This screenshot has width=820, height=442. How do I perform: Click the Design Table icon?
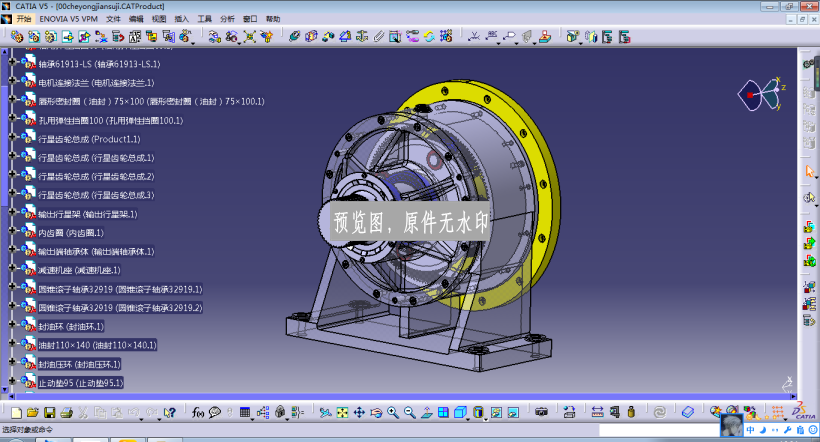coord(245,412)
